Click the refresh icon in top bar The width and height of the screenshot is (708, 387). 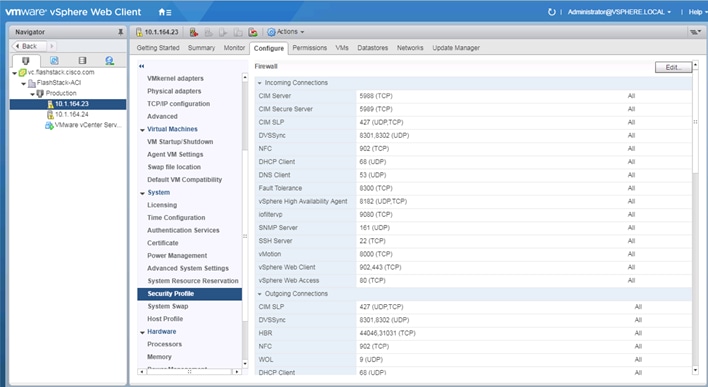coord(551,12)
